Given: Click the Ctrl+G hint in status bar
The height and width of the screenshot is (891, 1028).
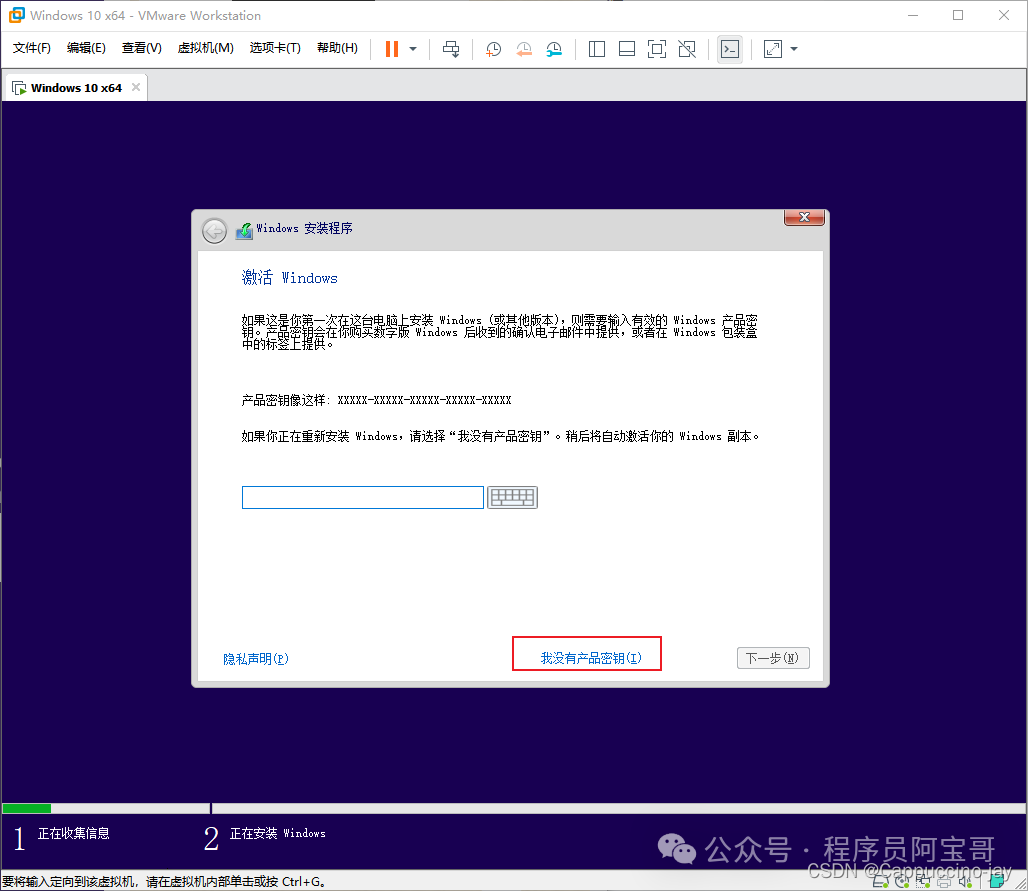Looking at the screenshot, I should tap(302, 882).
